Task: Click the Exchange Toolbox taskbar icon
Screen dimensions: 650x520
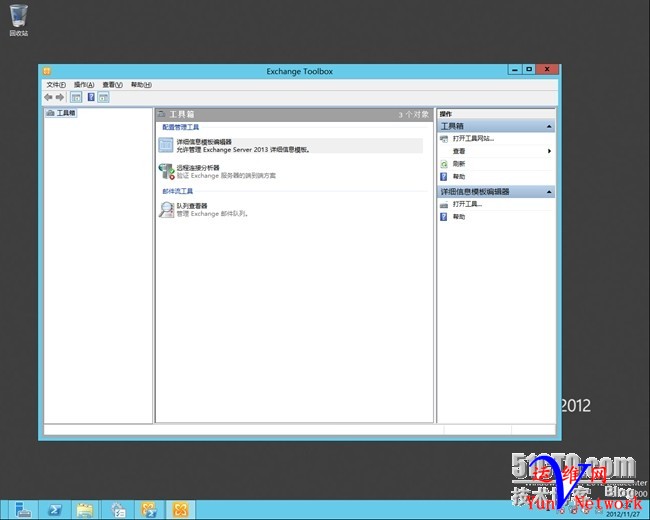Action: coord(180,510)
